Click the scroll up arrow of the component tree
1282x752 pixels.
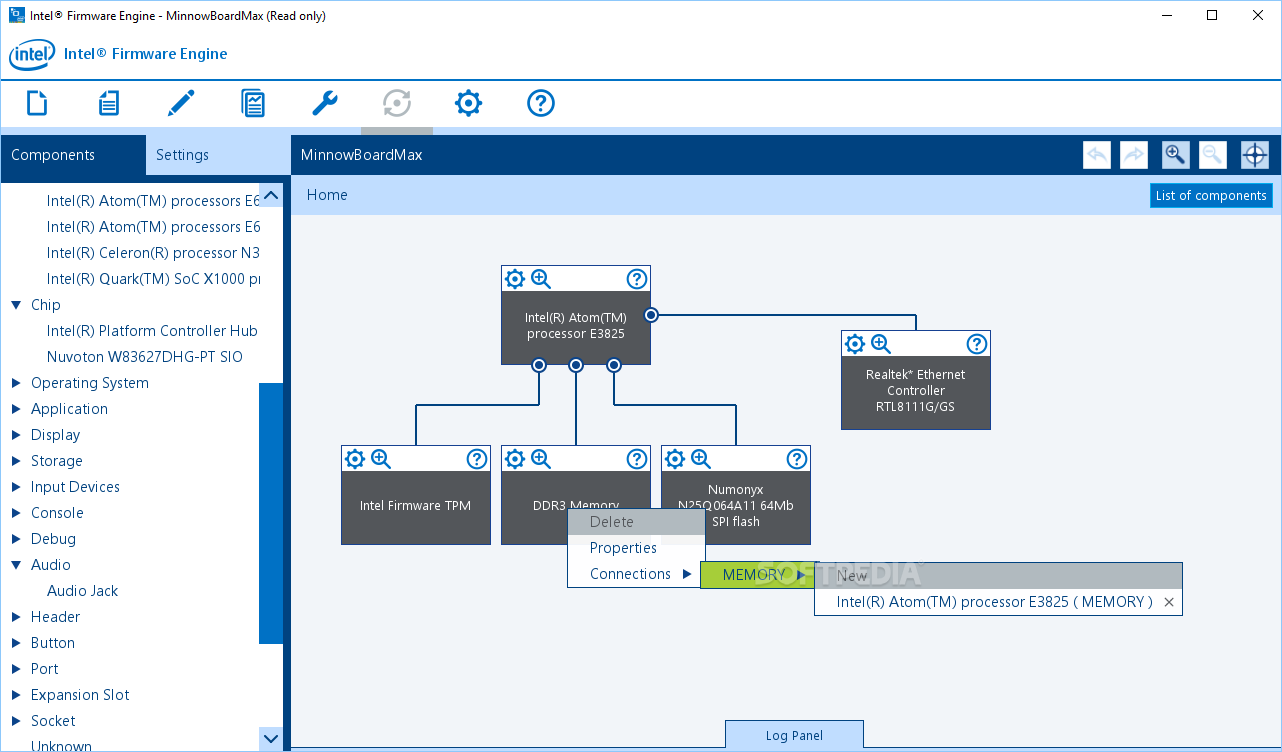click(x=271, y=194)
